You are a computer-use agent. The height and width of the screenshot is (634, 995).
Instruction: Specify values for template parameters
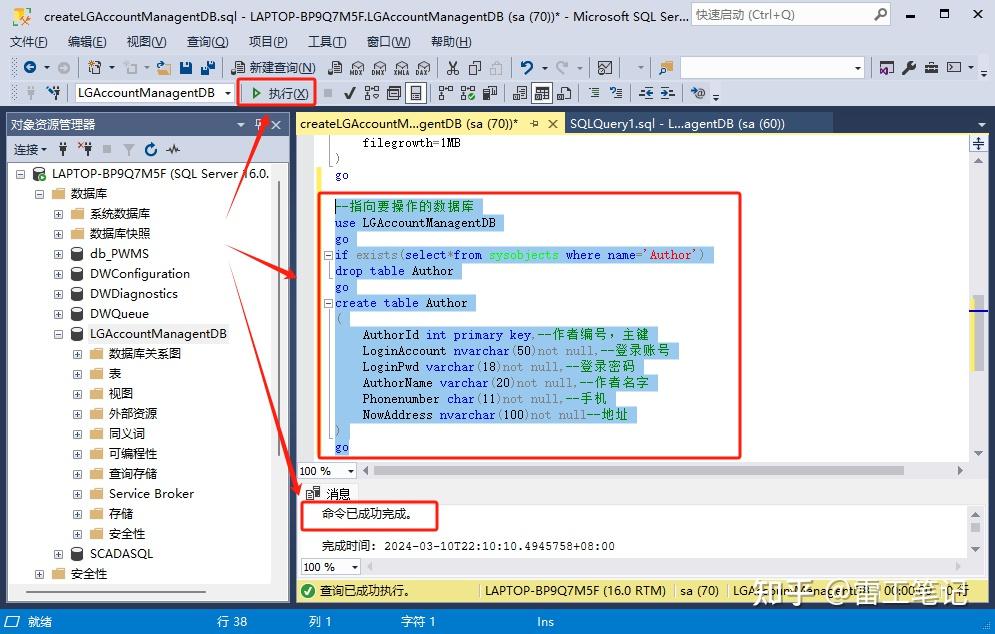(x=697, y=93)
